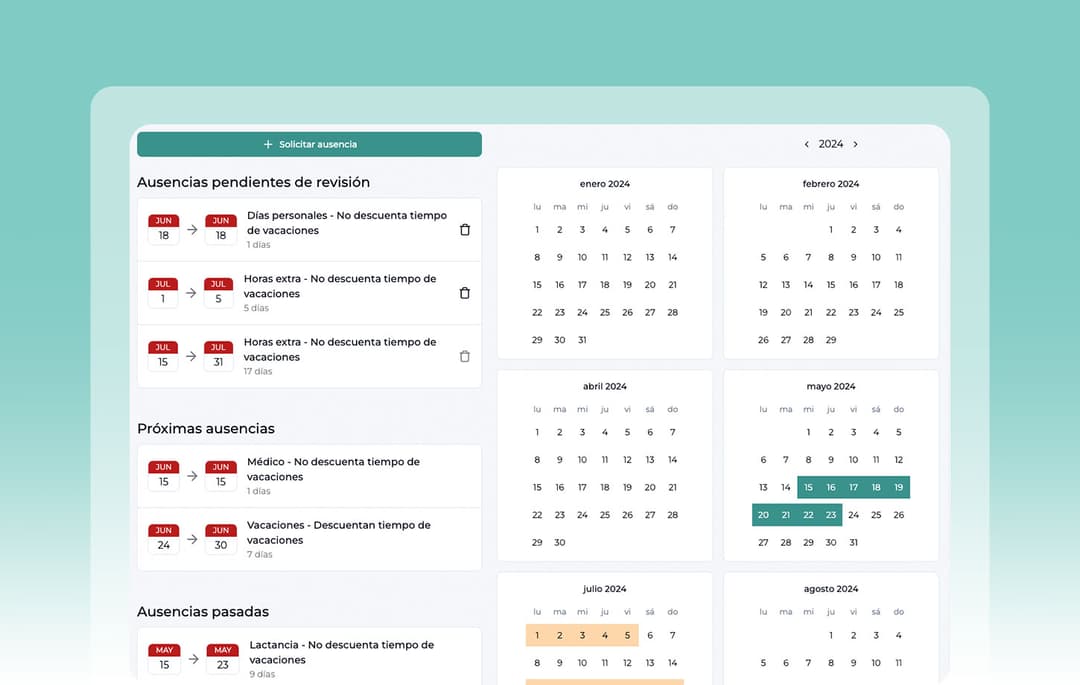Click the 'mayo 2024' month title

pyautogui.click(x=831, y=386)
